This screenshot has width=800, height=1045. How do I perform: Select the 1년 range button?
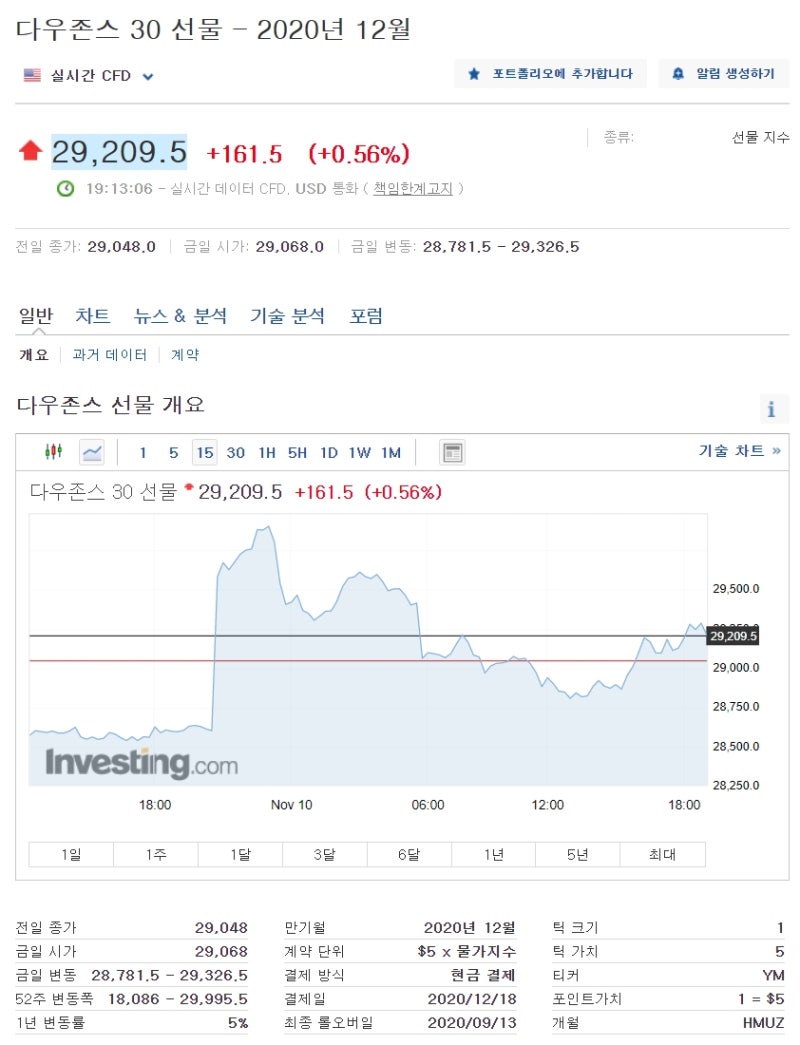[493, 854]
